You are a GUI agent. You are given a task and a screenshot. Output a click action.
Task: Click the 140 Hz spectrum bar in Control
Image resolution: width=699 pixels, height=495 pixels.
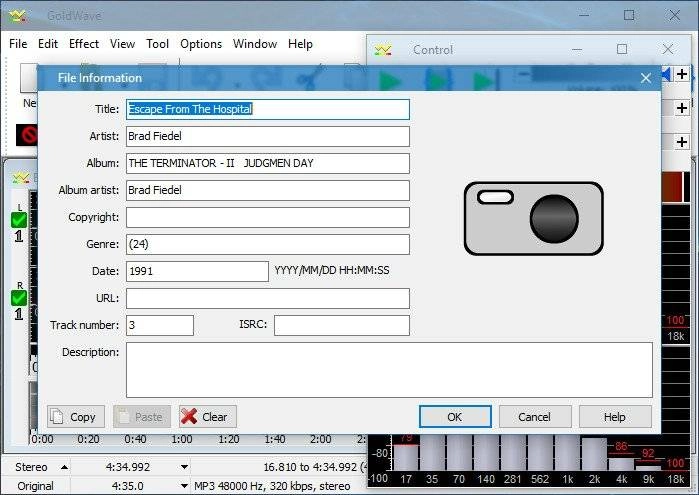[x=486, y=454]
